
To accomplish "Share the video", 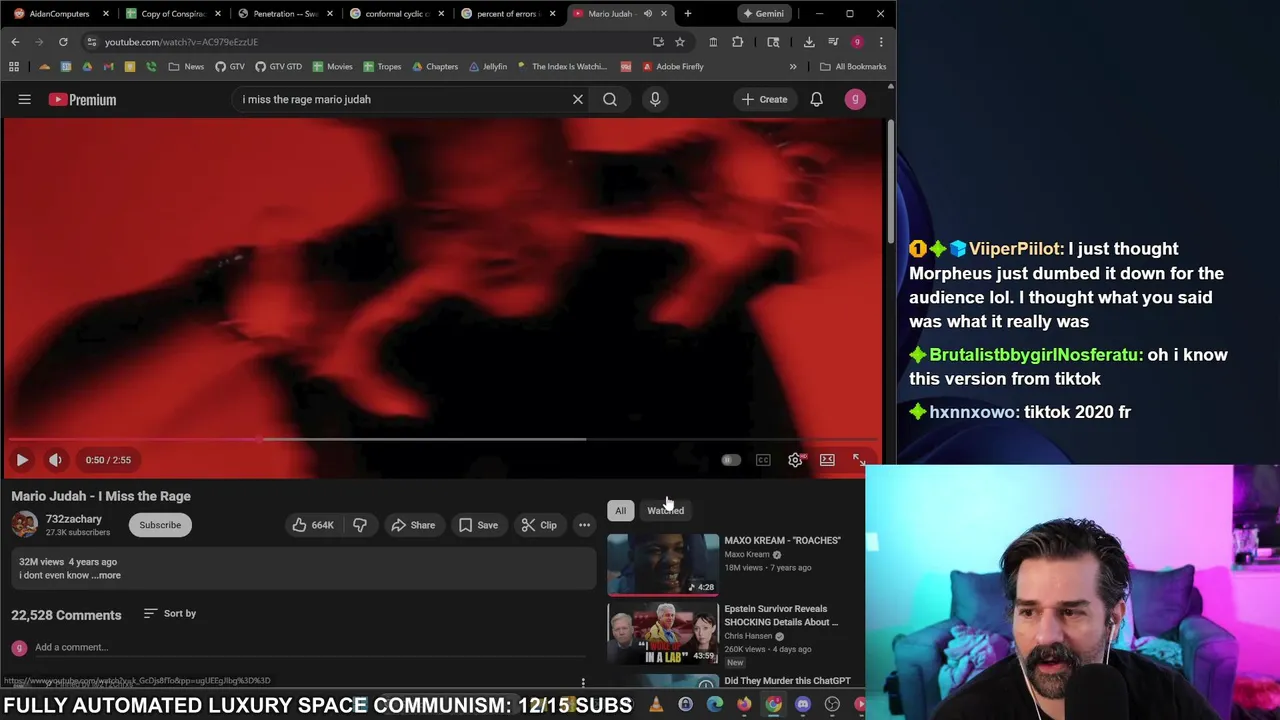I will coord(413,525).
